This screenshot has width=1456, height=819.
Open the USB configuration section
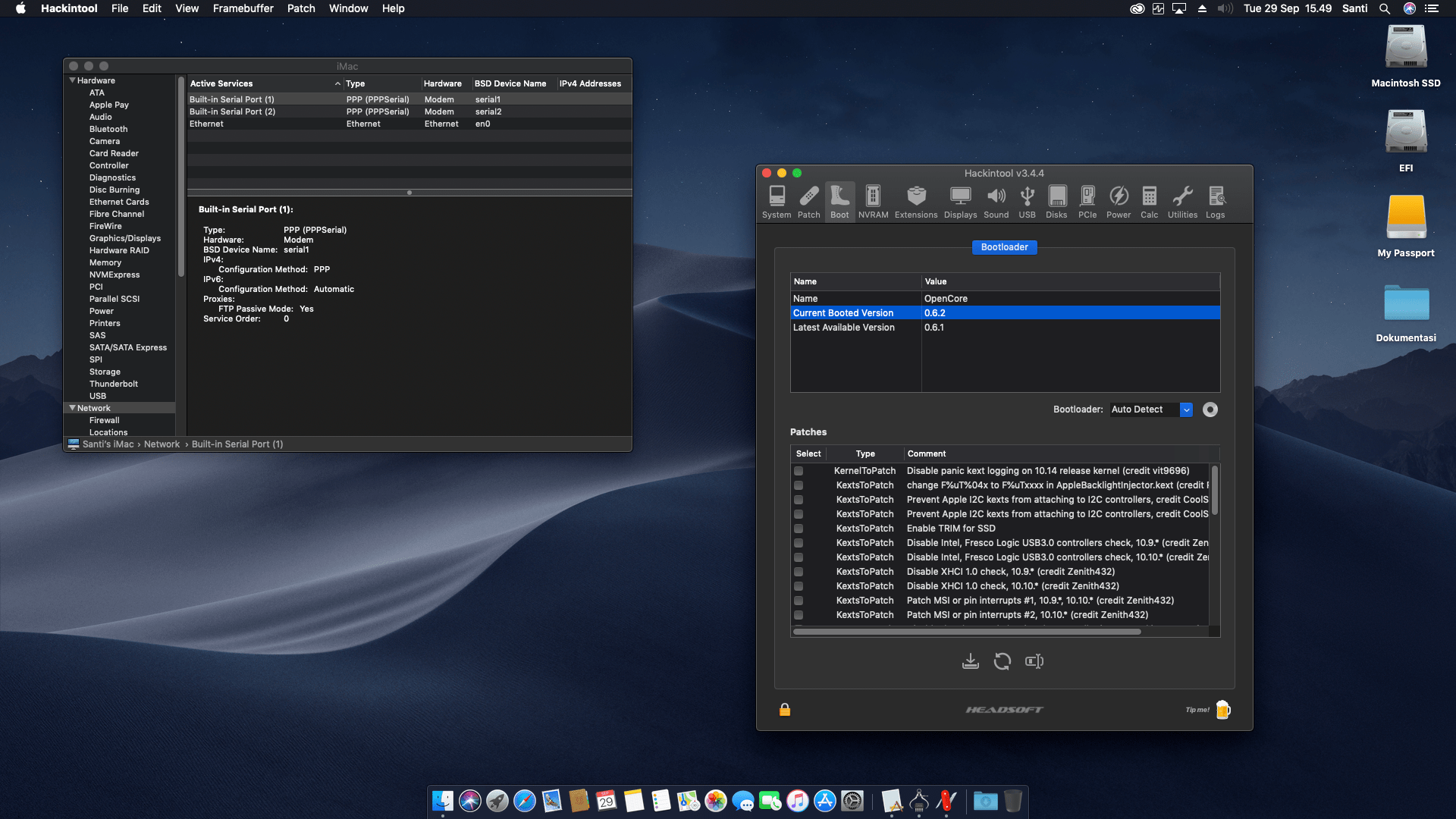tap(1027, 201)
